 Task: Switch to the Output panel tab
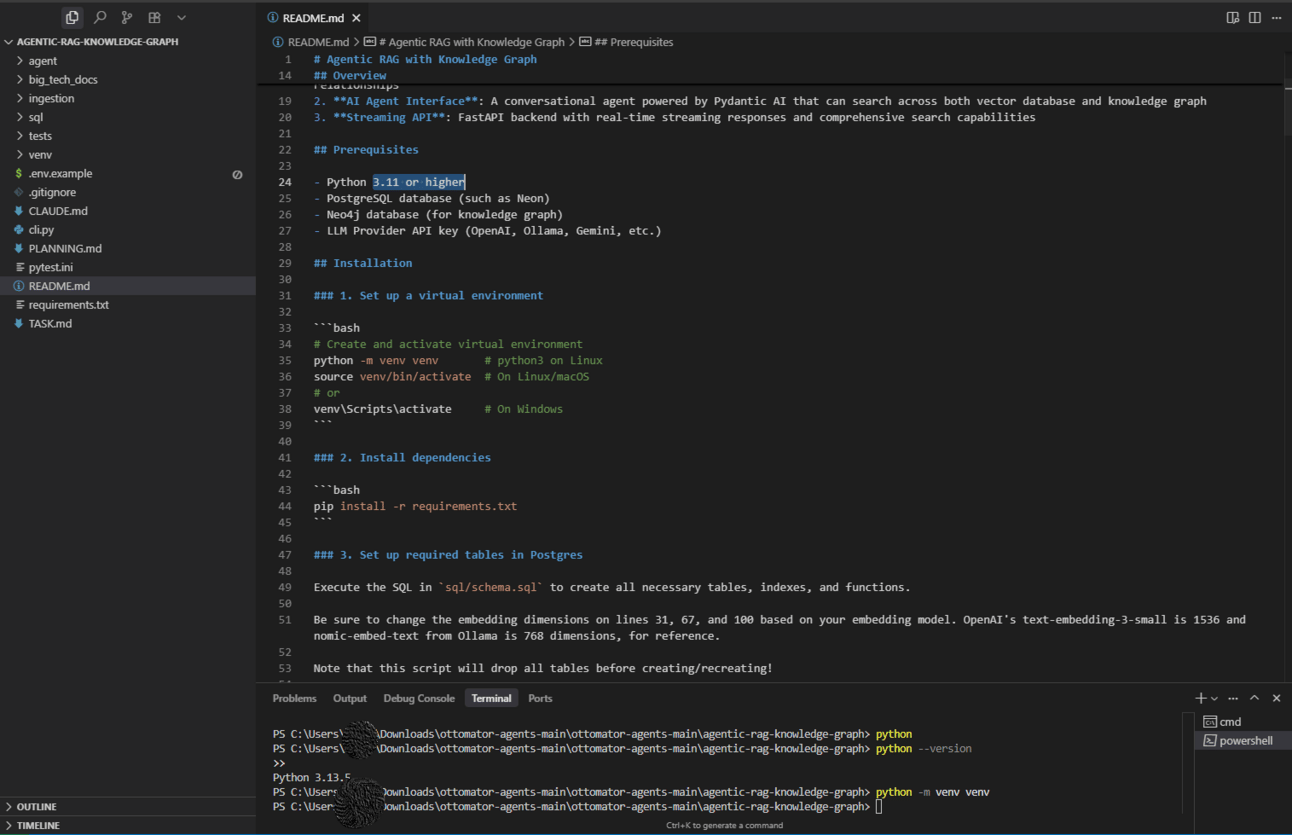pos(350,698)
